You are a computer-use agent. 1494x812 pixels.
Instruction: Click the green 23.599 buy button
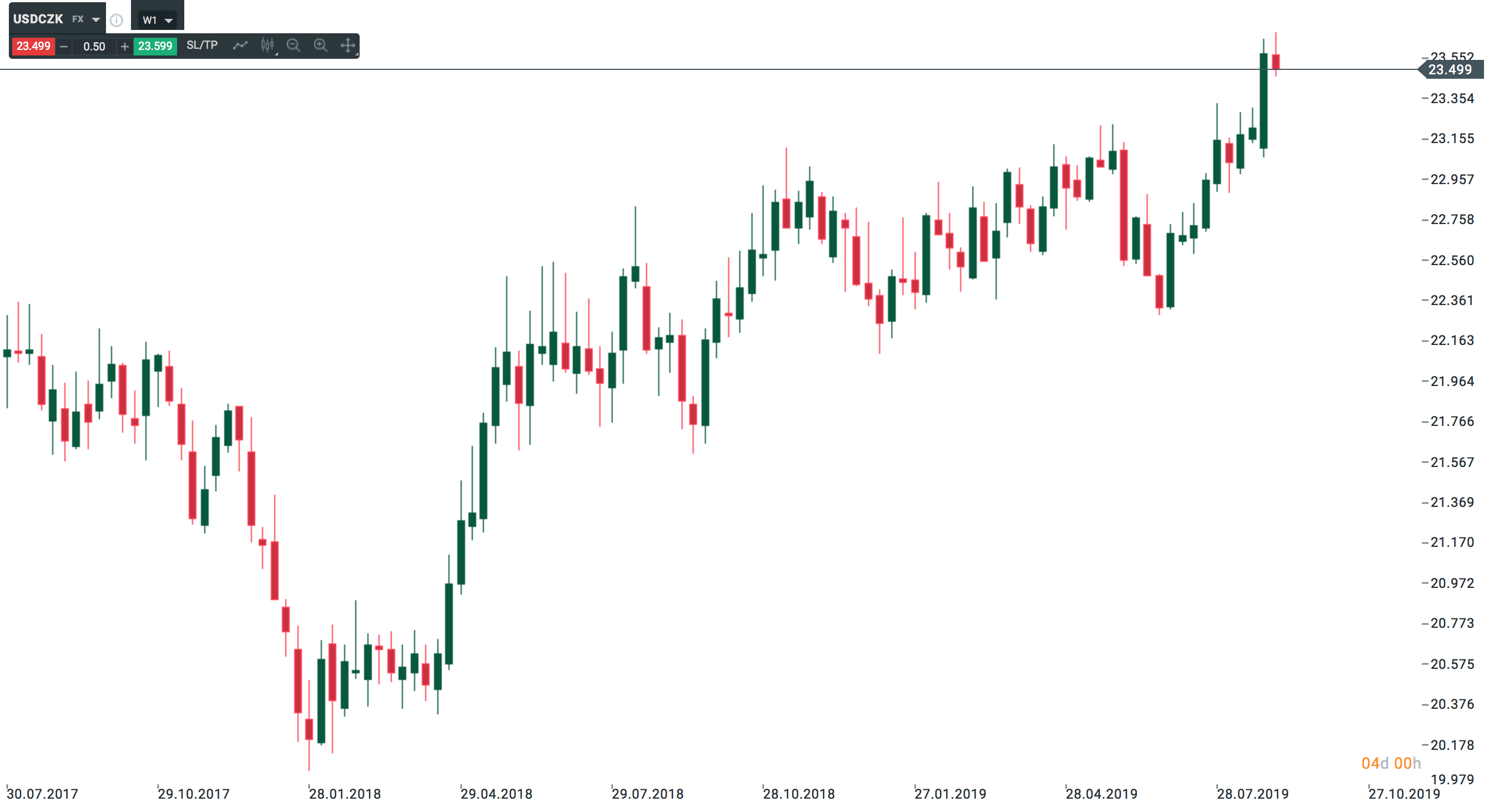click(x=155, y=47)
